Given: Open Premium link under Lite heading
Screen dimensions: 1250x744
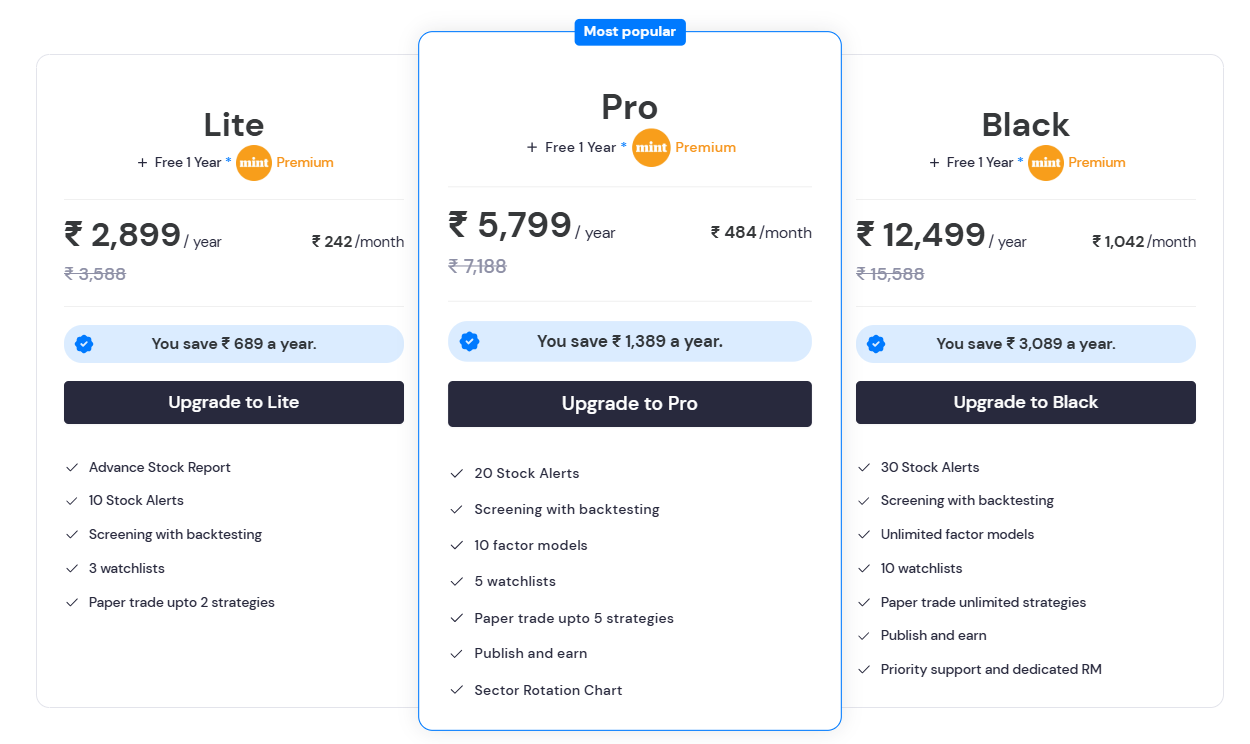Looking at the screenshot, I should [x=305, y=162].
